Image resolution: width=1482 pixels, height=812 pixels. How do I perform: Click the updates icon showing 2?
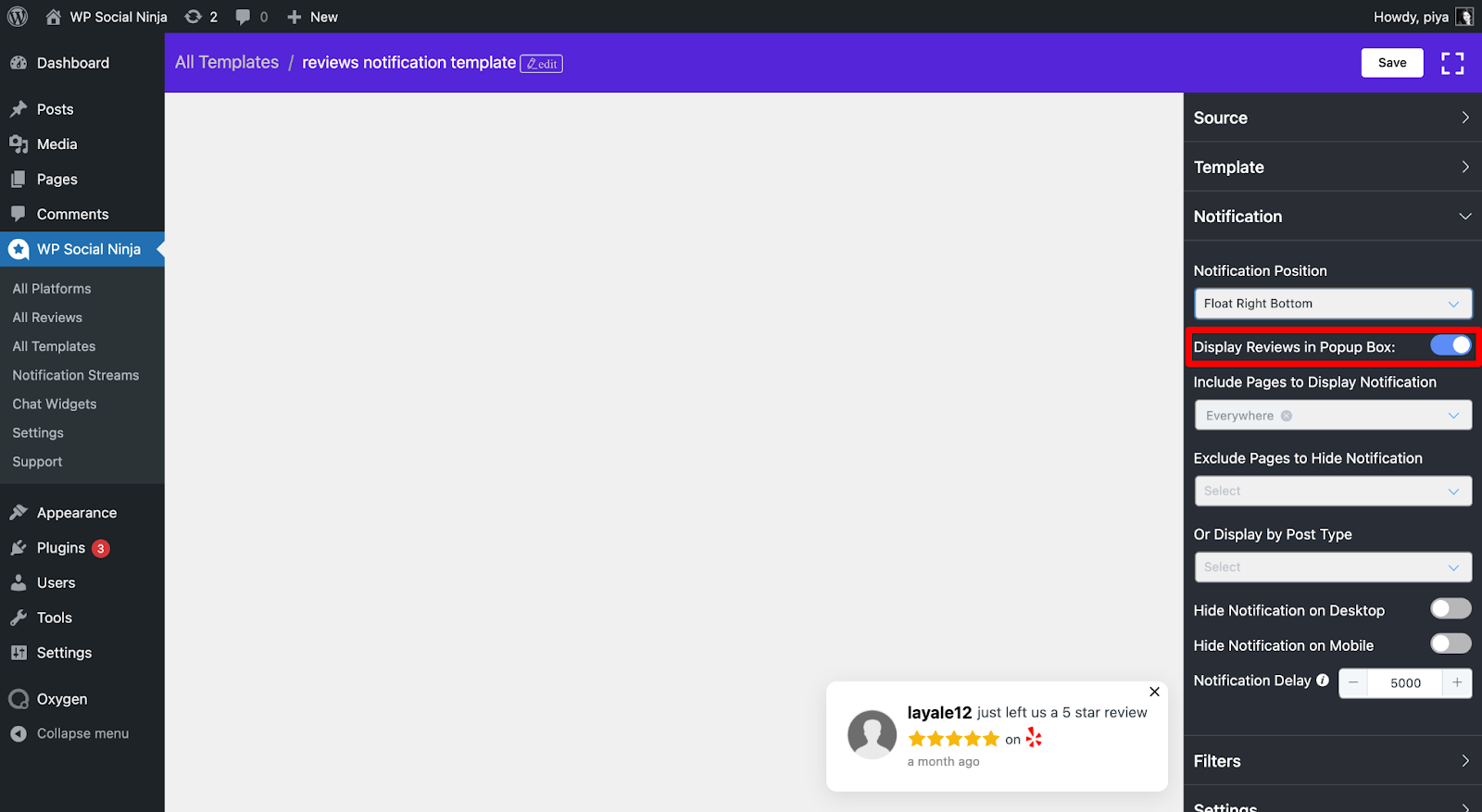193,17
